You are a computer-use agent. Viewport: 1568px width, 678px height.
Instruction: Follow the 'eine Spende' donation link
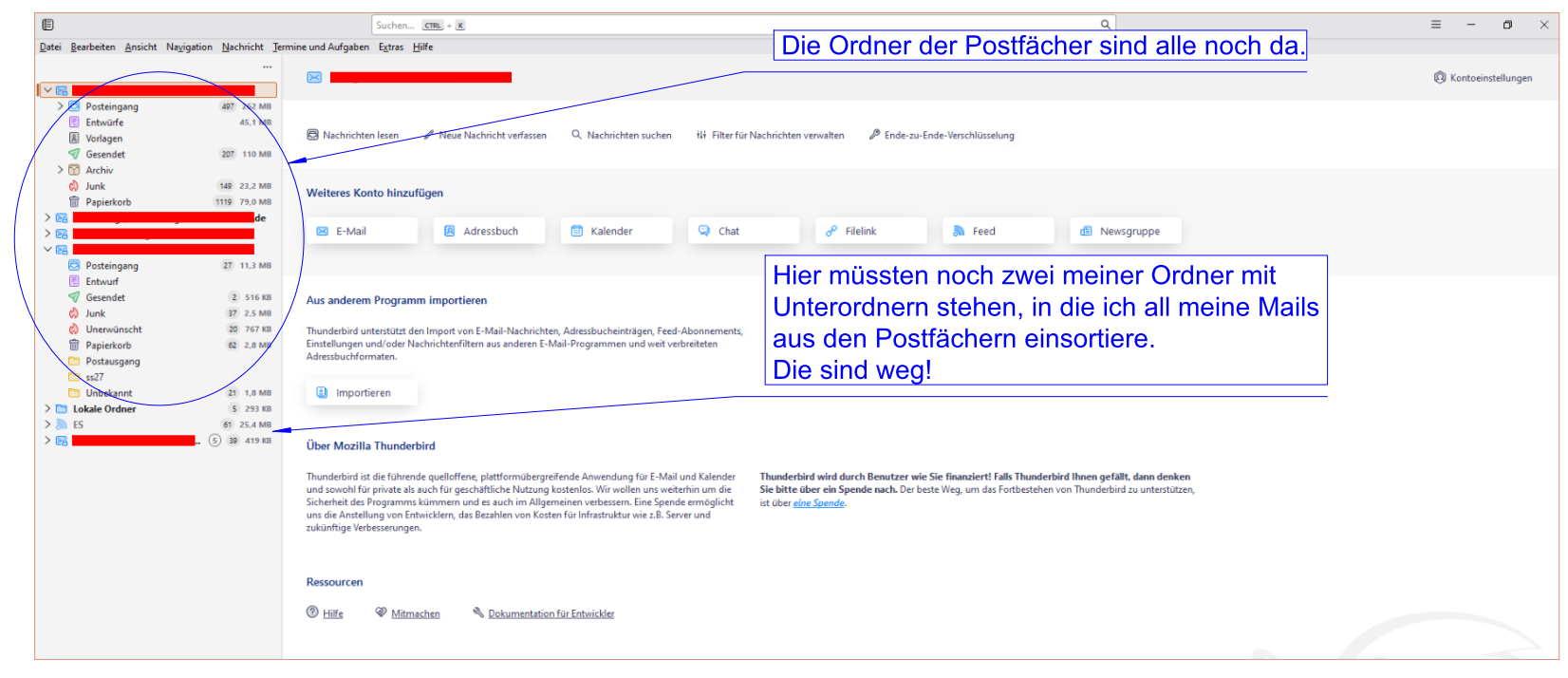[x=818, y=503]
